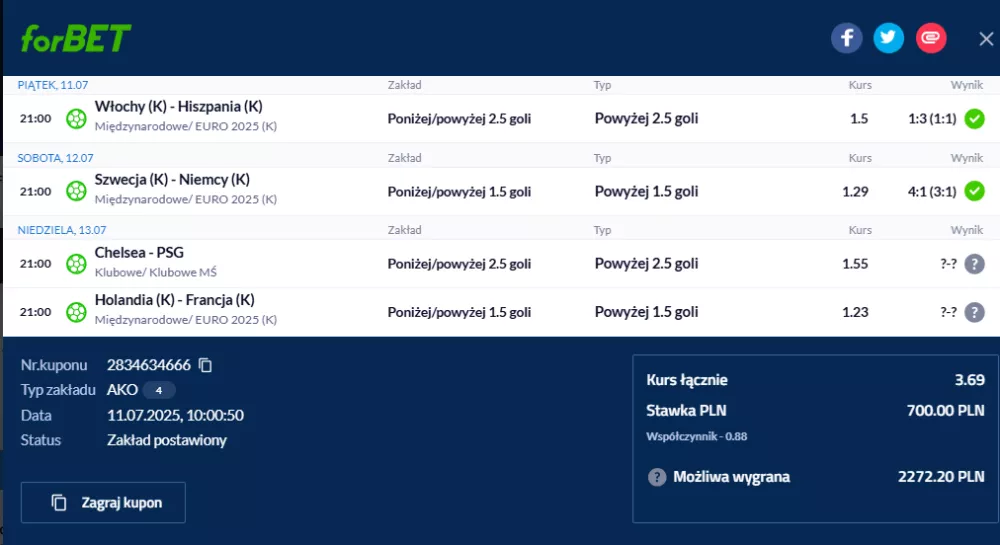Click Zagraj kupon button

[103, 503]
